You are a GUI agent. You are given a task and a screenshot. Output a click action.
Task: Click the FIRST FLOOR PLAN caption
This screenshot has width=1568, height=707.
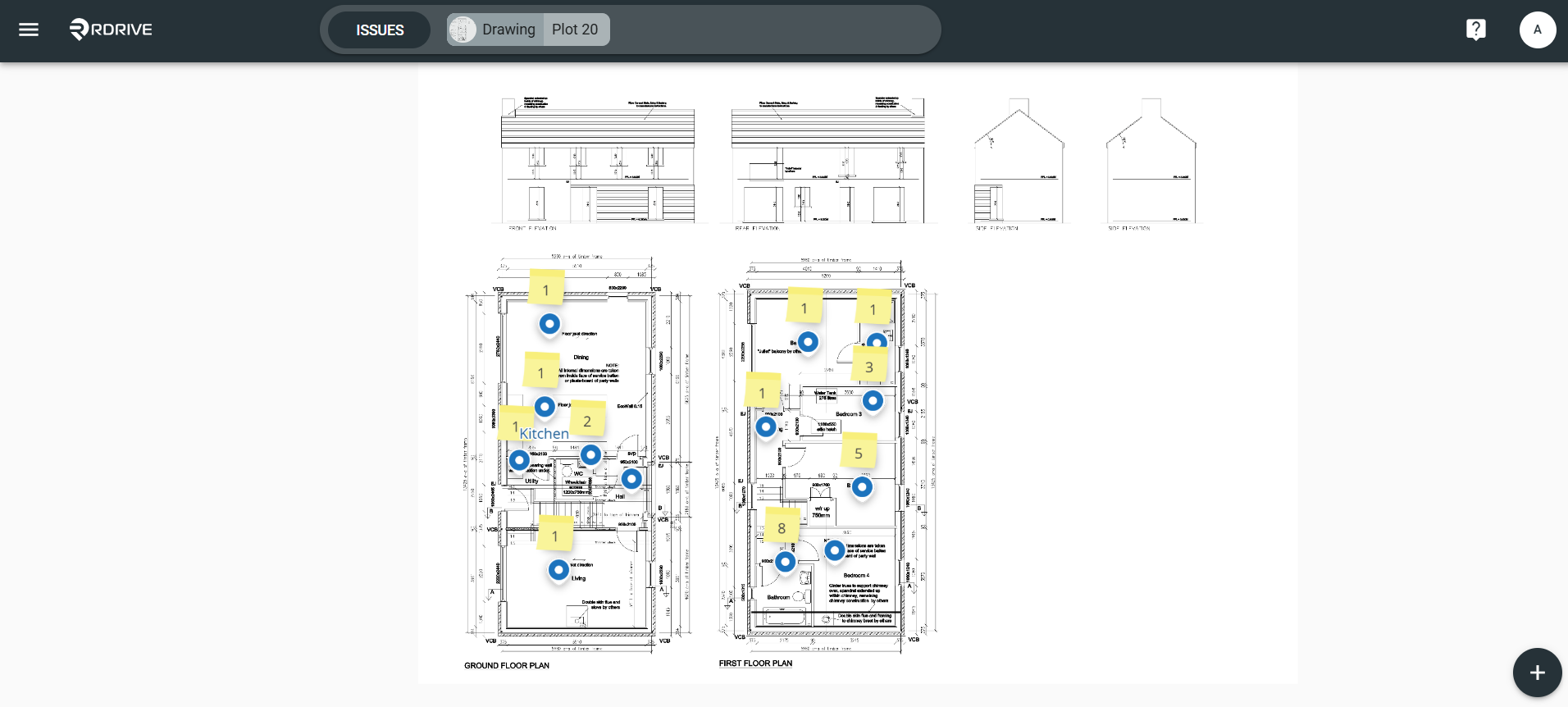(x=755, y=663)
